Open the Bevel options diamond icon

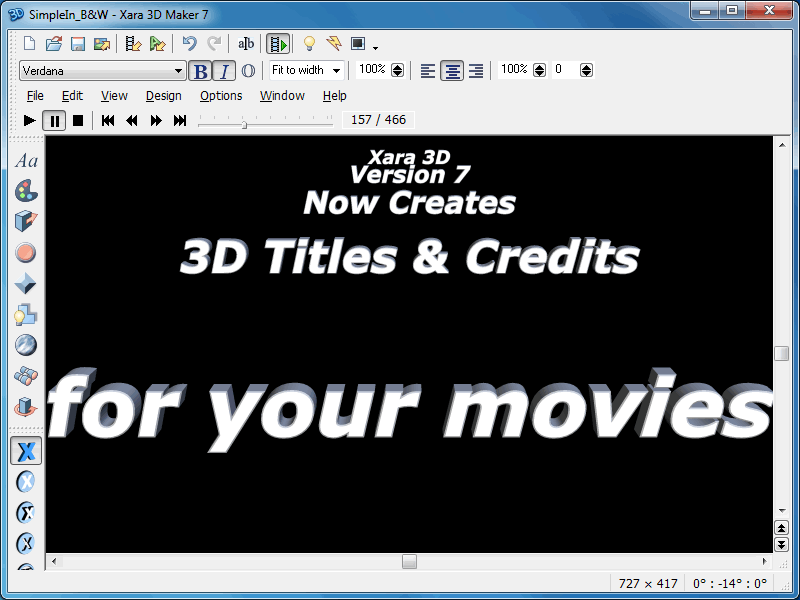click(26, 284)
